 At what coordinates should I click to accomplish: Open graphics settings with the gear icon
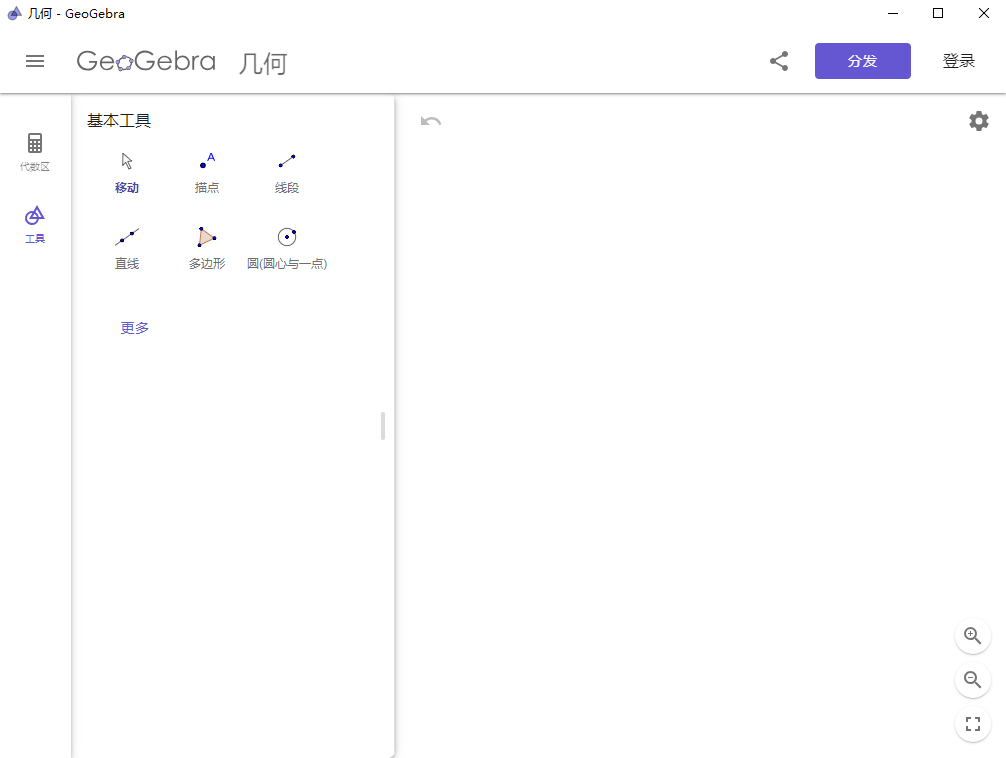click(x=978, y=120)
